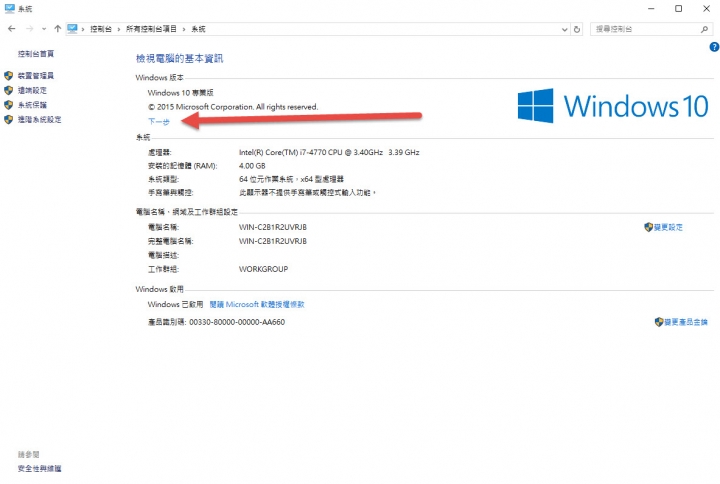Minimize the 系統 window
Image resolution: width=720 pixels, height=484 pixels.
(651, 9)
